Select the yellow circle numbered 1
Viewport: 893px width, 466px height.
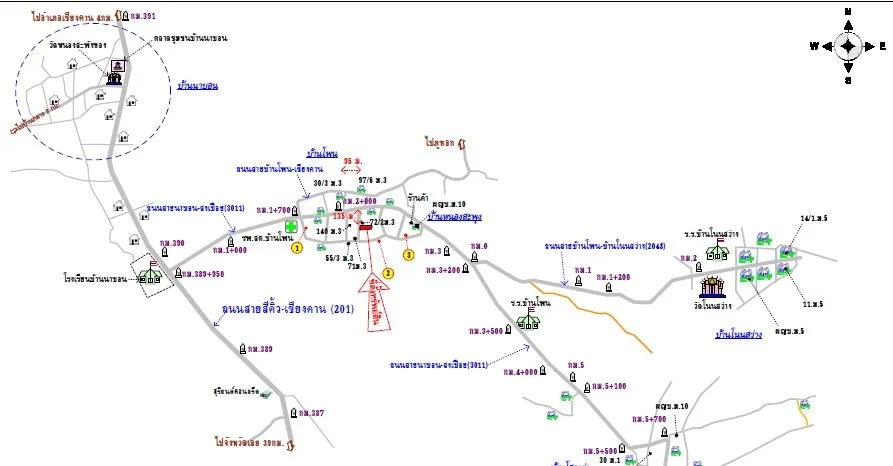297,248
